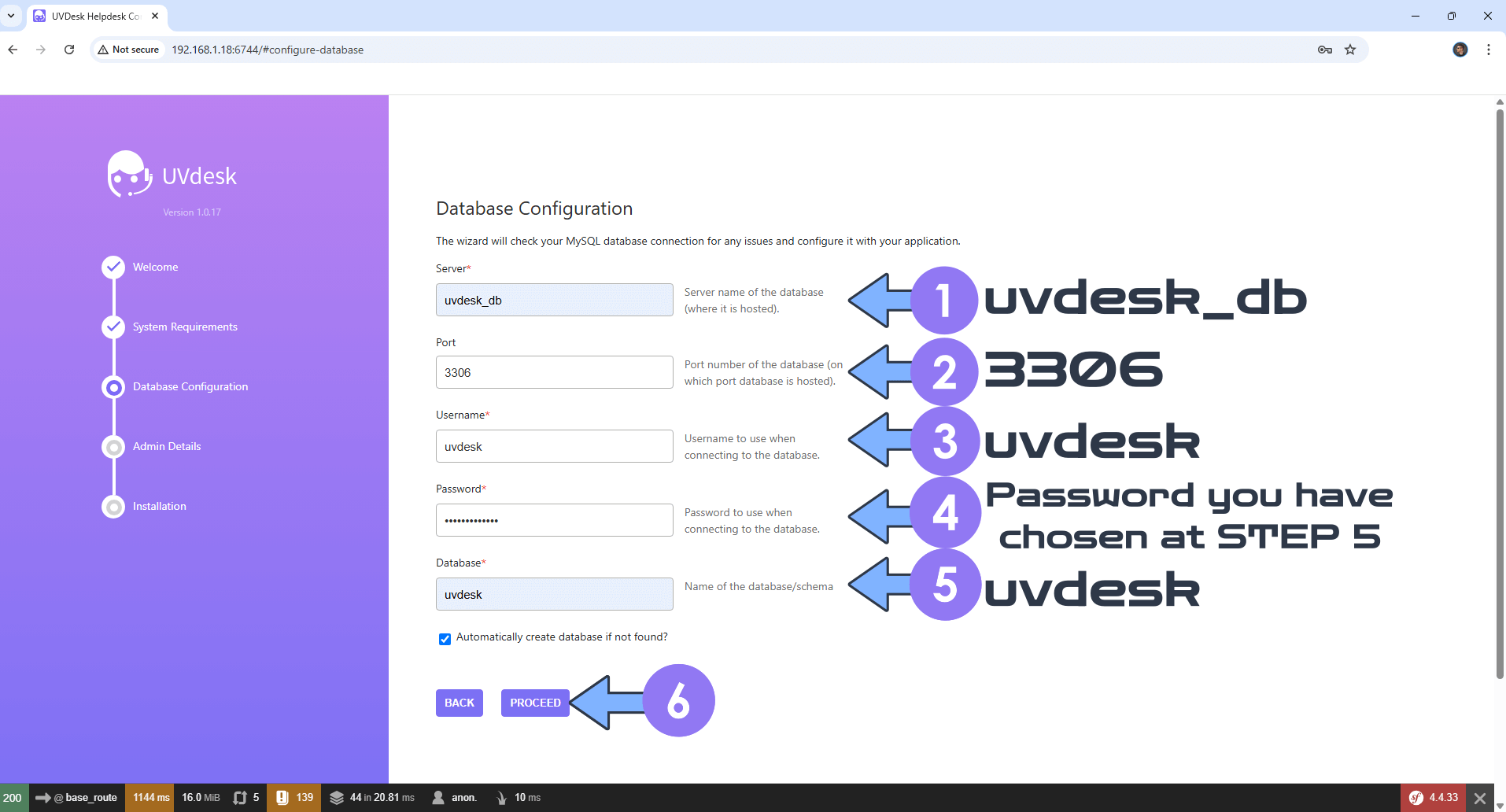Image resolution: width=1506 pixels, height=812 pixels.
Task: Click the 16.0 MiB memory entry
Action: [201, 798]
